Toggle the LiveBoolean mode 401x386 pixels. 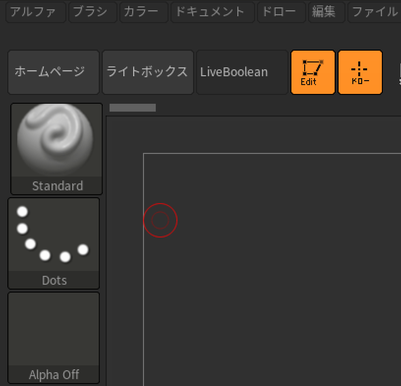tap(242, 72)
